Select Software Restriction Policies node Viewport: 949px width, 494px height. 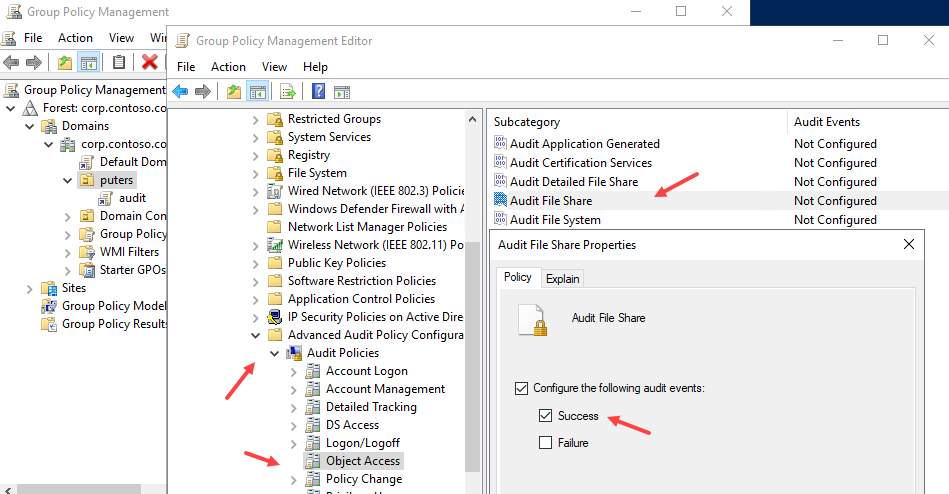pyautogui.click(x=361, y=280)
